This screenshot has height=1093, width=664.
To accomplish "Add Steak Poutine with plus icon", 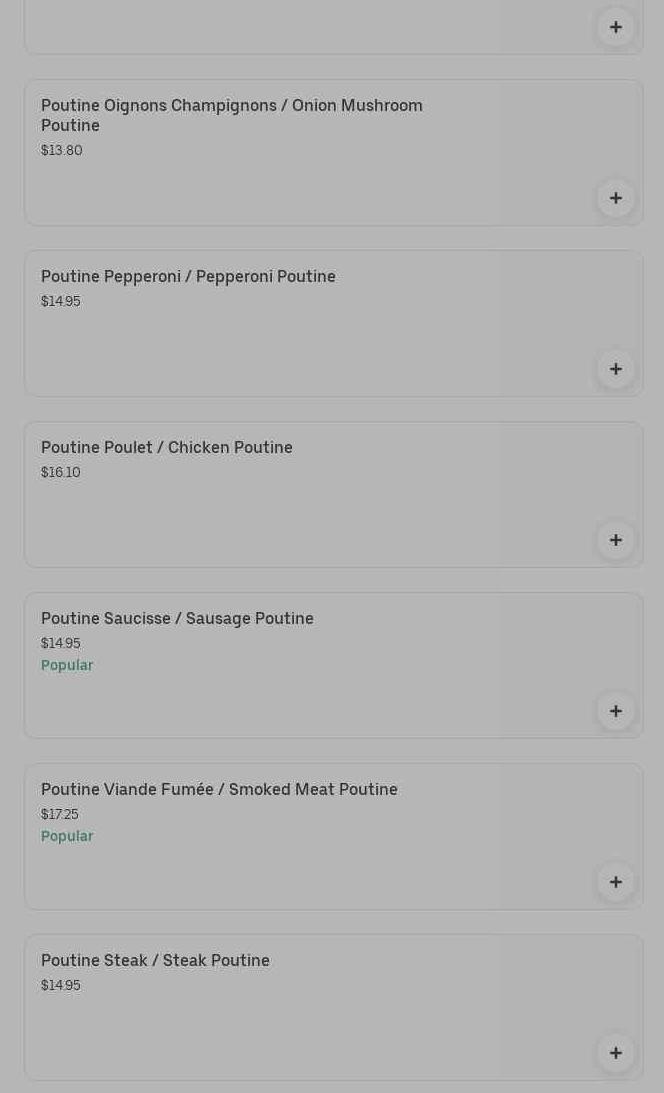I will tap(615, 1053).
